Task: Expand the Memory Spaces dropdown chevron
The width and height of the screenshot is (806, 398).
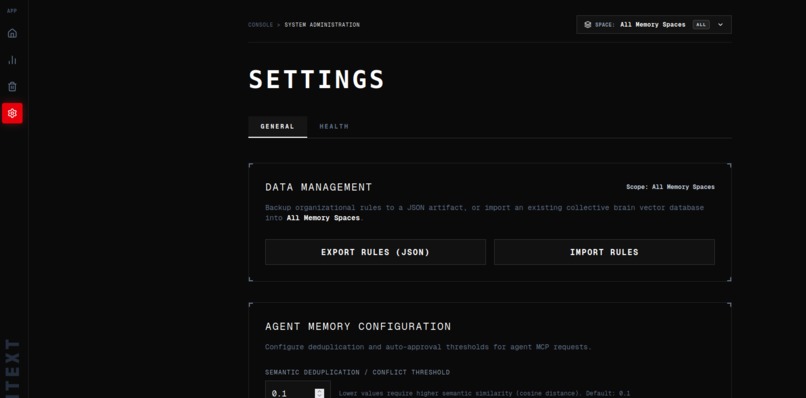Action: pyautogui.click(x=720, y=24)
